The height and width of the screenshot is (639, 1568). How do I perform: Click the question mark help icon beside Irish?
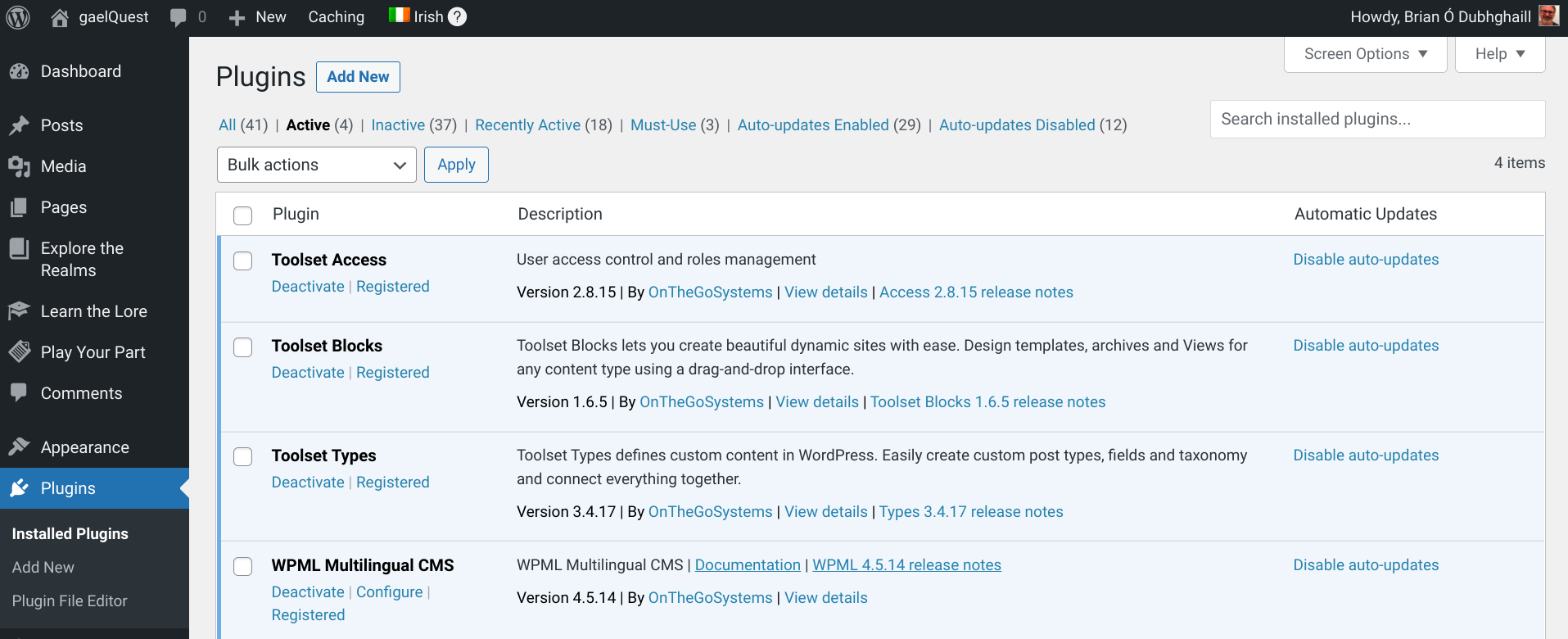tap(458, 16)
